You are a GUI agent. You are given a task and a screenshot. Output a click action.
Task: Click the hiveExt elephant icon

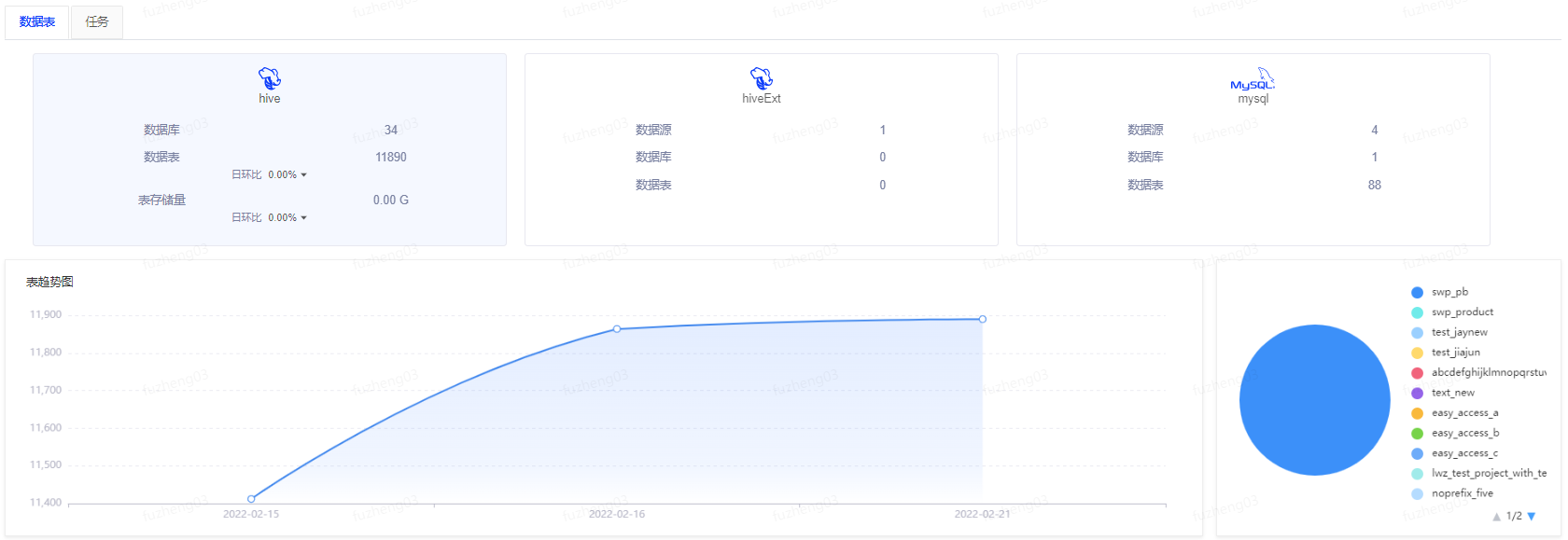[x=762, y=78]
